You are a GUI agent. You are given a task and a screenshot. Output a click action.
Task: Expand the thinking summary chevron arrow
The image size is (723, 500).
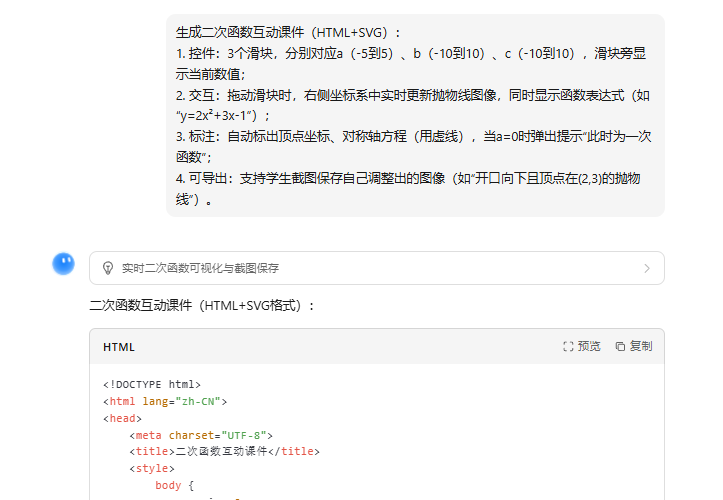(646, 268)
